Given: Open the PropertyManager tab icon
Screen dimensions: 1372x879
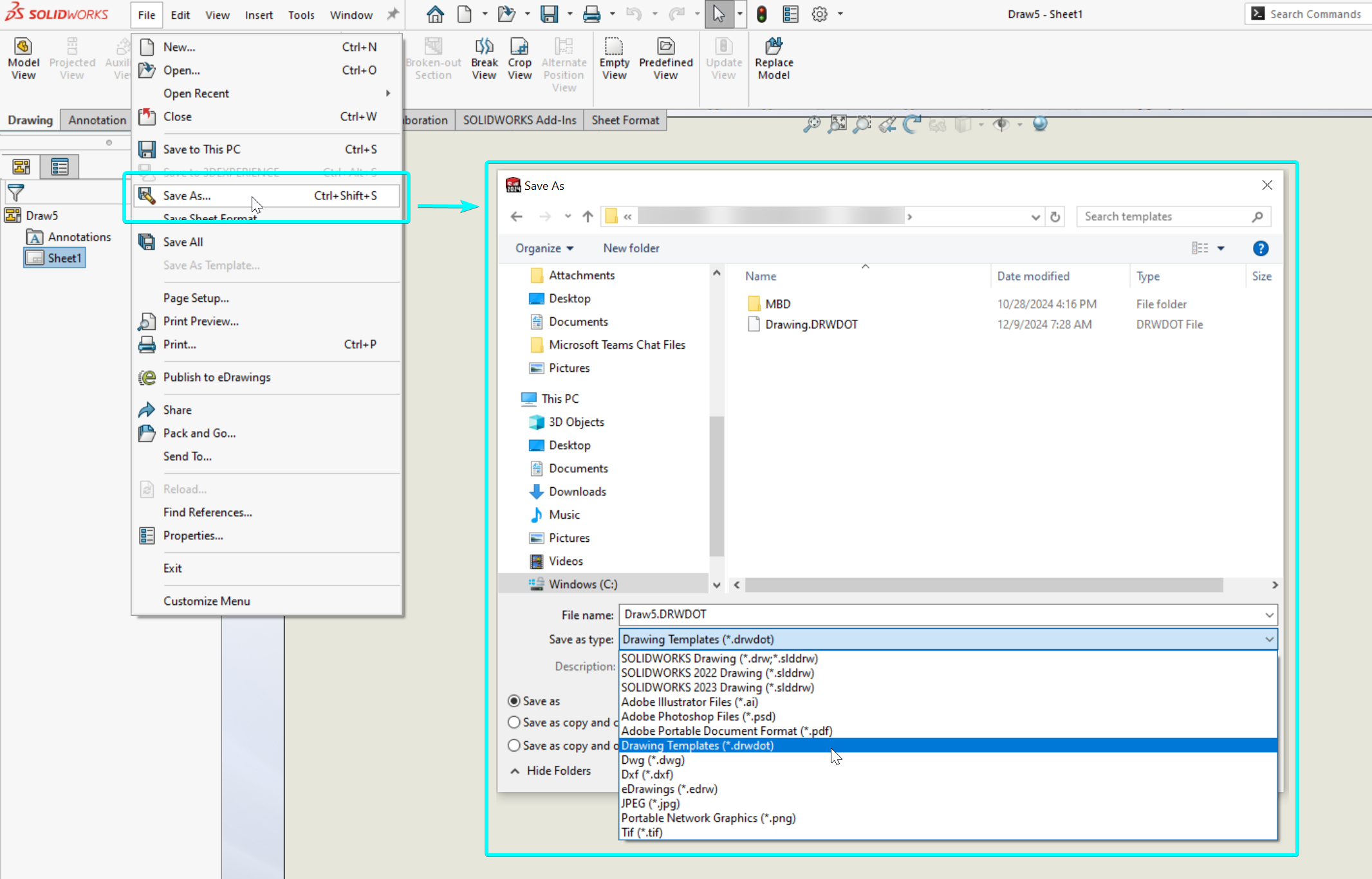Looking at the screenshot, I should (60, 167).
